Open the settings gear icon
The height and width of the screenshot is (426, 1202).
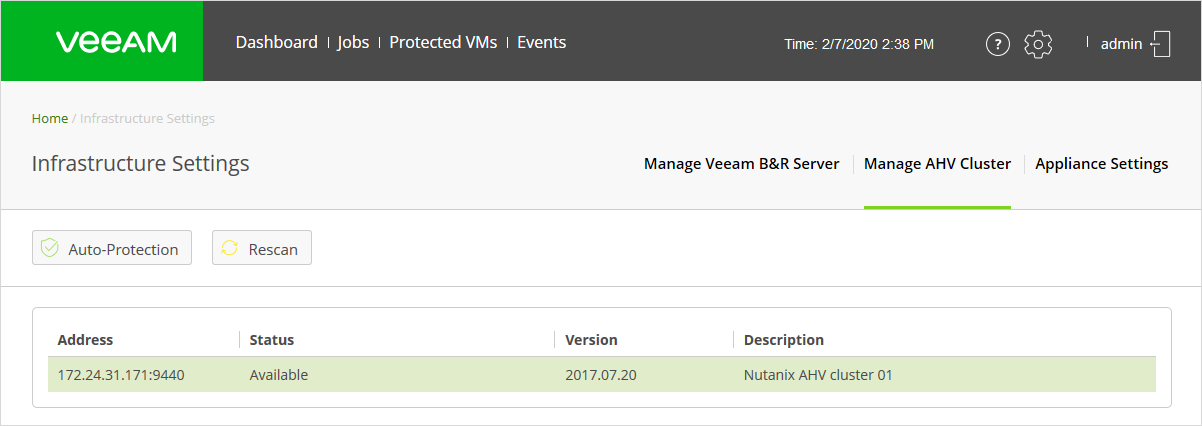[1039, 44]
